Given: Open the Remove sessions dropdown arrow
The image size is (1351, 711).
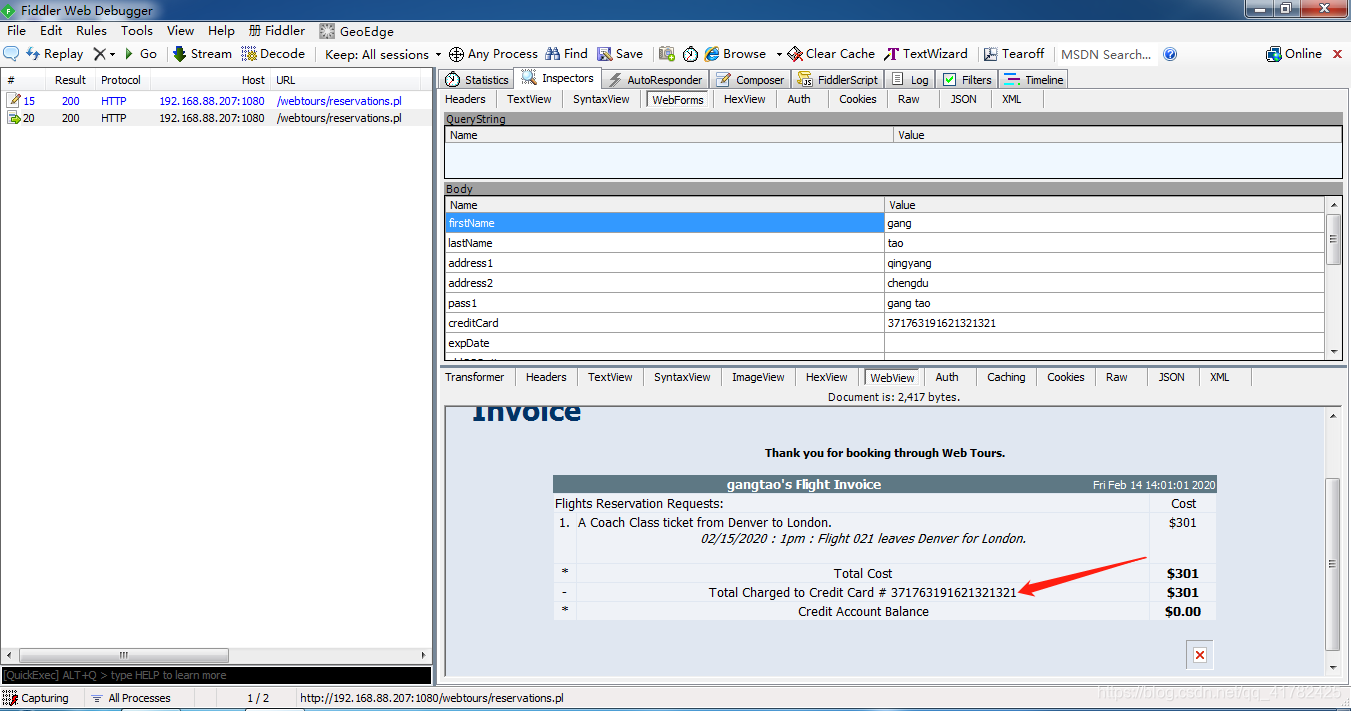Looking at the screenshot, I should point(112,54).
